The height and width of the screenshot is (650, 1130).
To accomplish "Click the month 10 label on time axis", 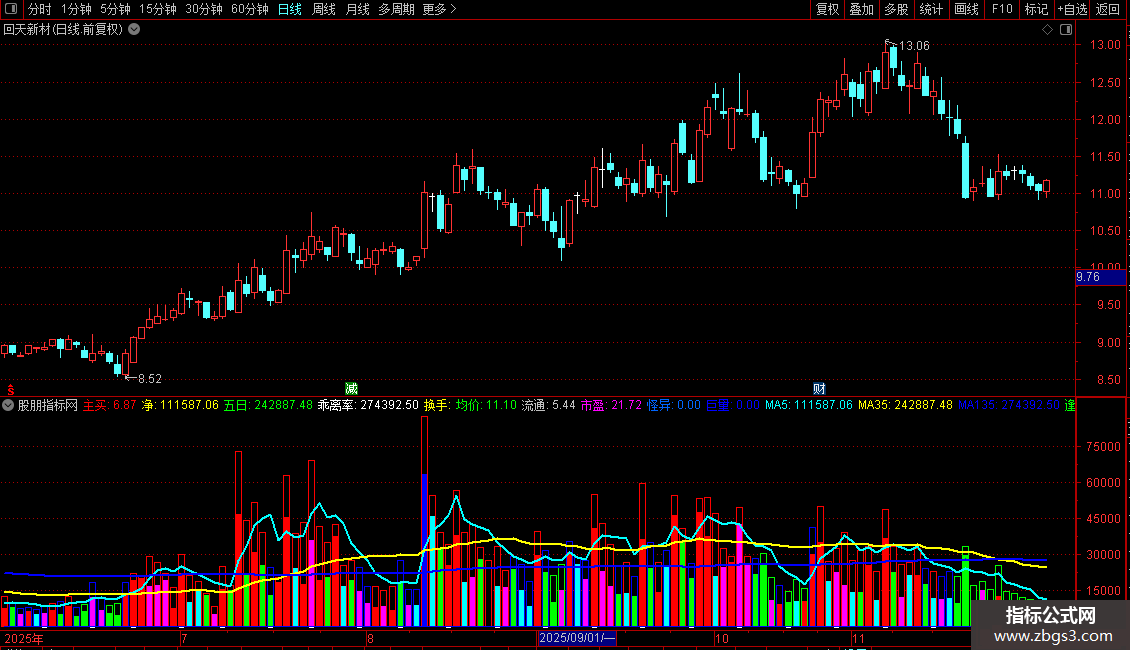I will point(722,638).
